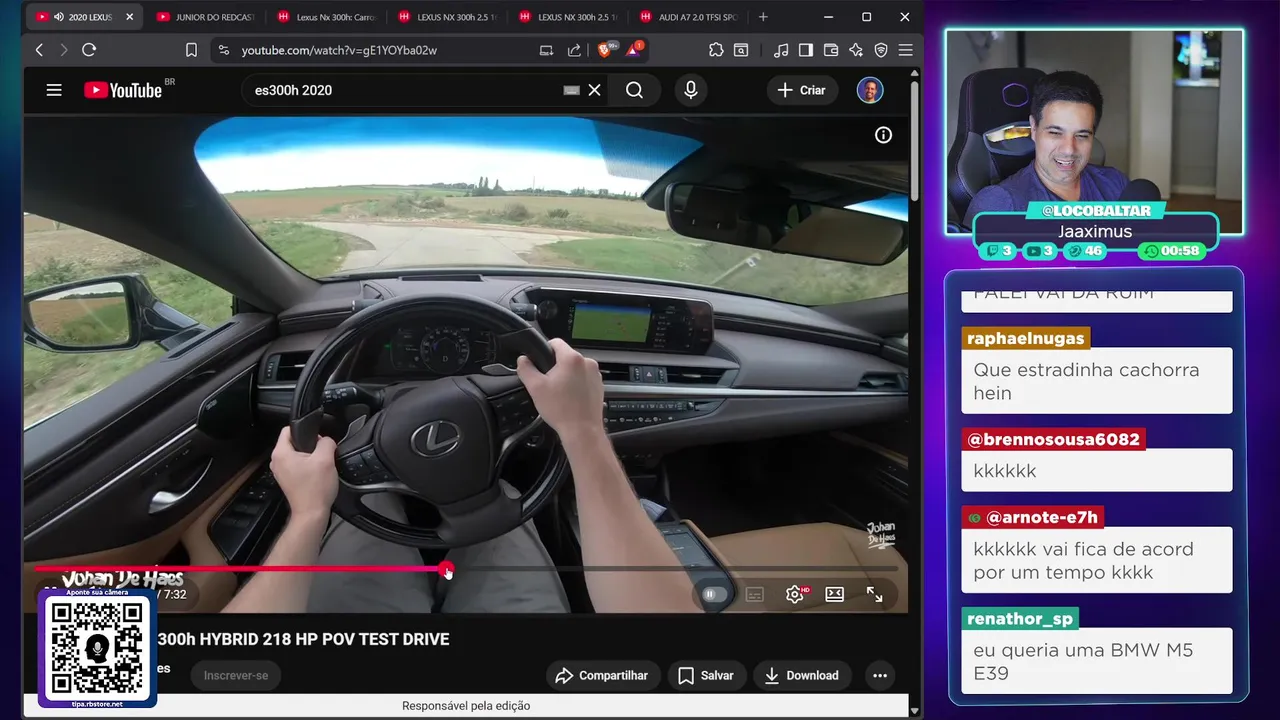Image resolution: width=1280 pixels, height=720 pixels.
Task: Open the browser extensions puzzle icon
Action: (x=716, y=50)
